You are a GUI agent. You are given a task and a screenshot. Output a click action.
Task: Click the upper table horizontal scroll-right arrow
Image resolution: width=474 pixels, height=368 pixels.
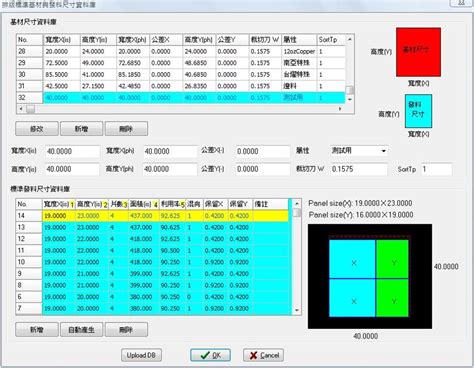340,109
